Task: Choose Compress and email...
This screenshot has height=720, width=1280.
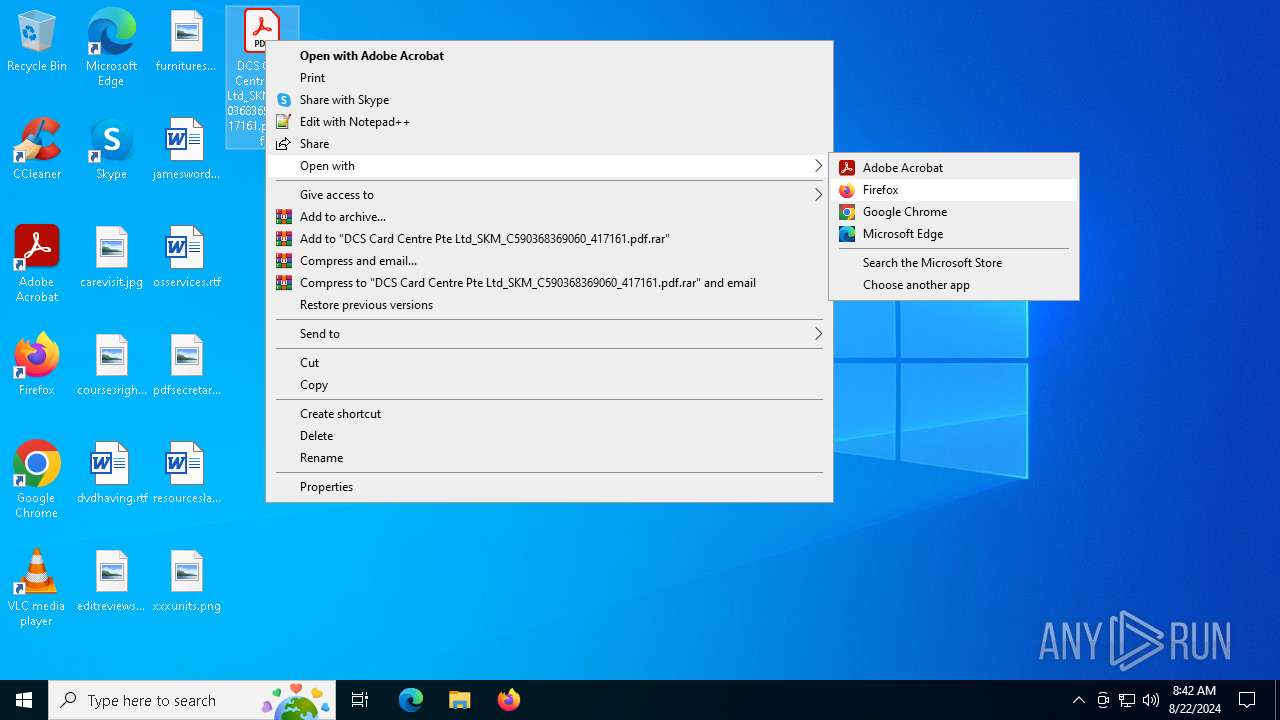Action: (x=549, y=261)
